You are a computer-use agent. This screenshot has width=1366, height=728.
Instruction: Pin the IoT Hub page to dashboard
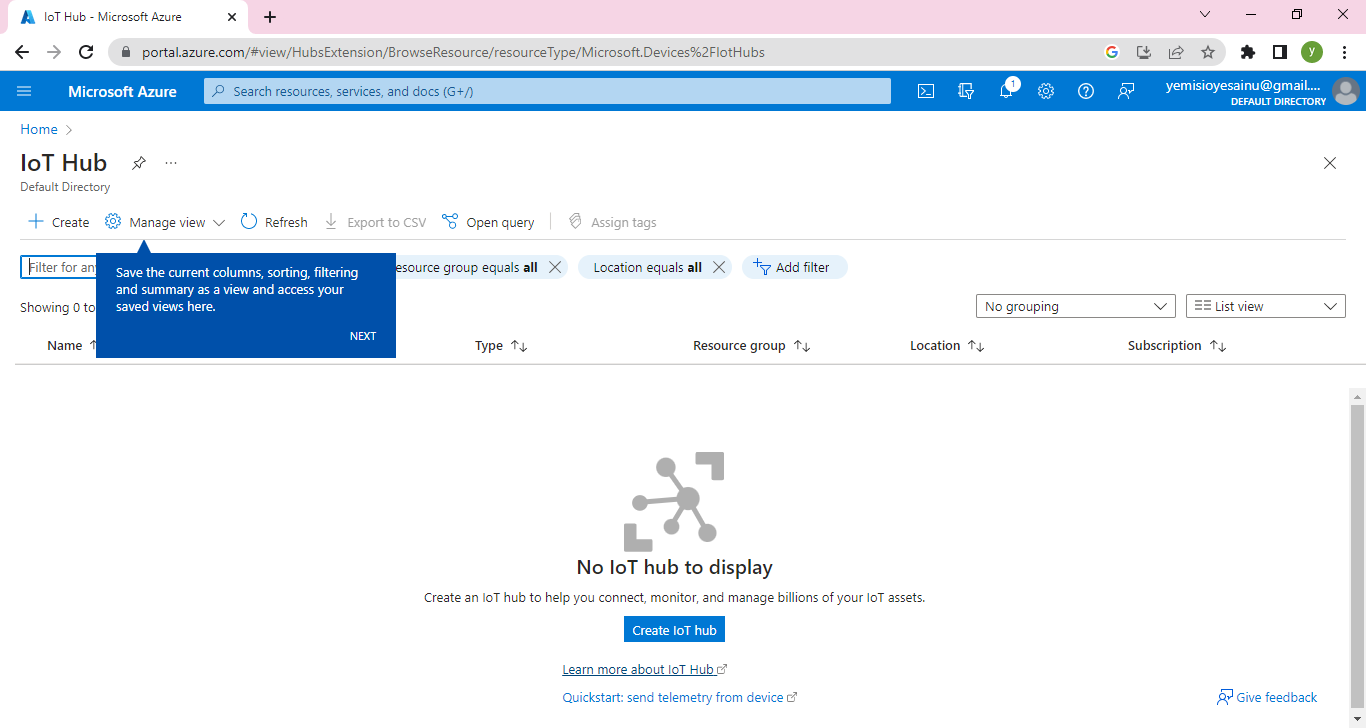[x=139, y=163]
